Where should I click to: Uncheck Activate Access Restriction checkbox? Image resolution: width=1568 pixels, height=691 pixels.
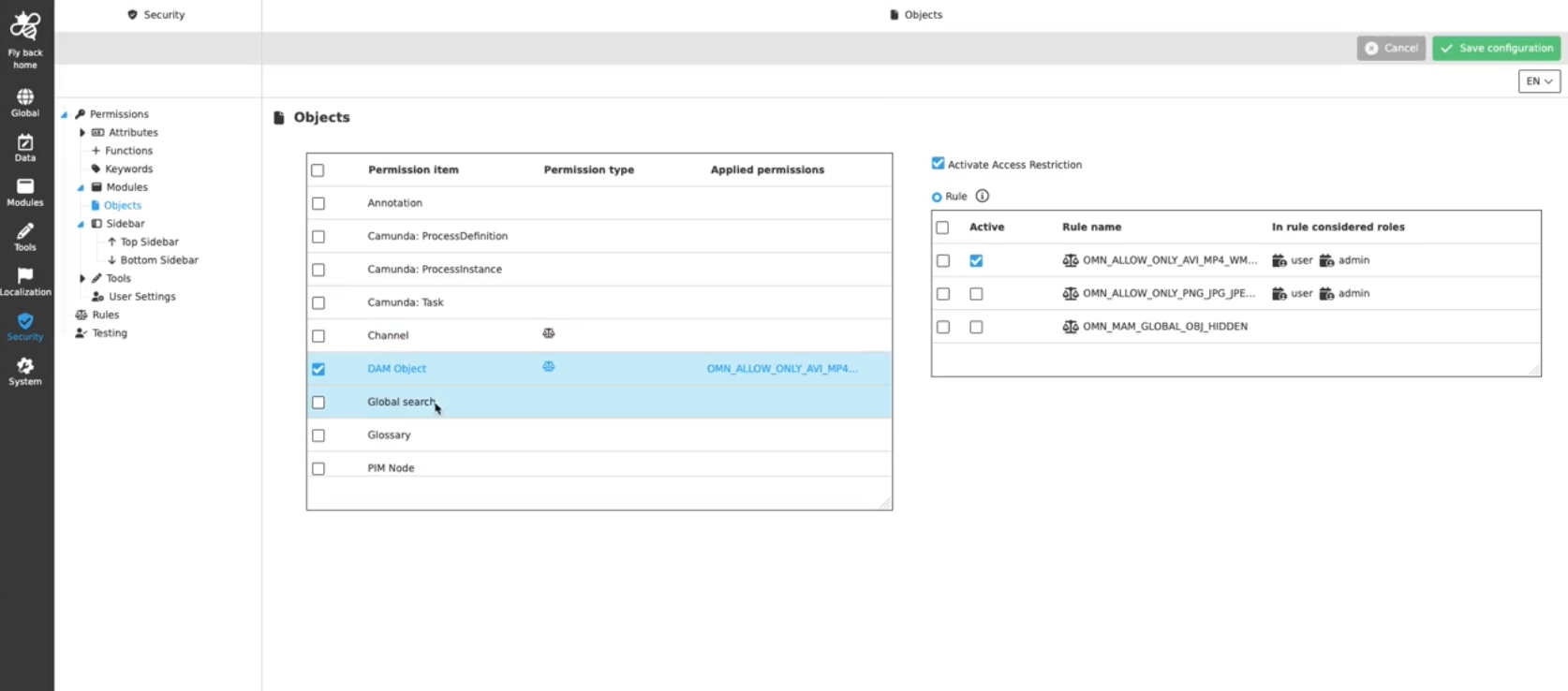coord(938,164)
